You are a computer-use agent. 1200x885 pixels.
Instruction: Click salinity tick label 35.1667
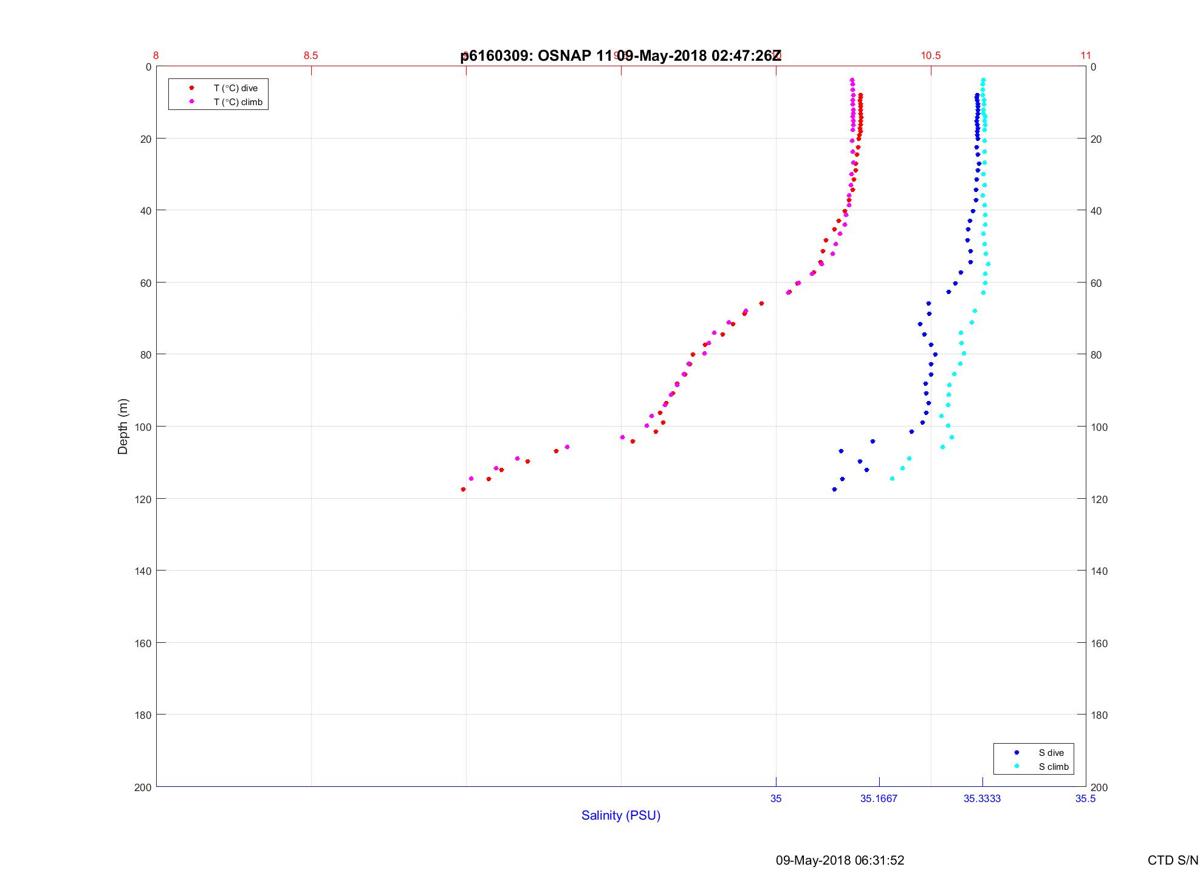(x=879, y=798)
